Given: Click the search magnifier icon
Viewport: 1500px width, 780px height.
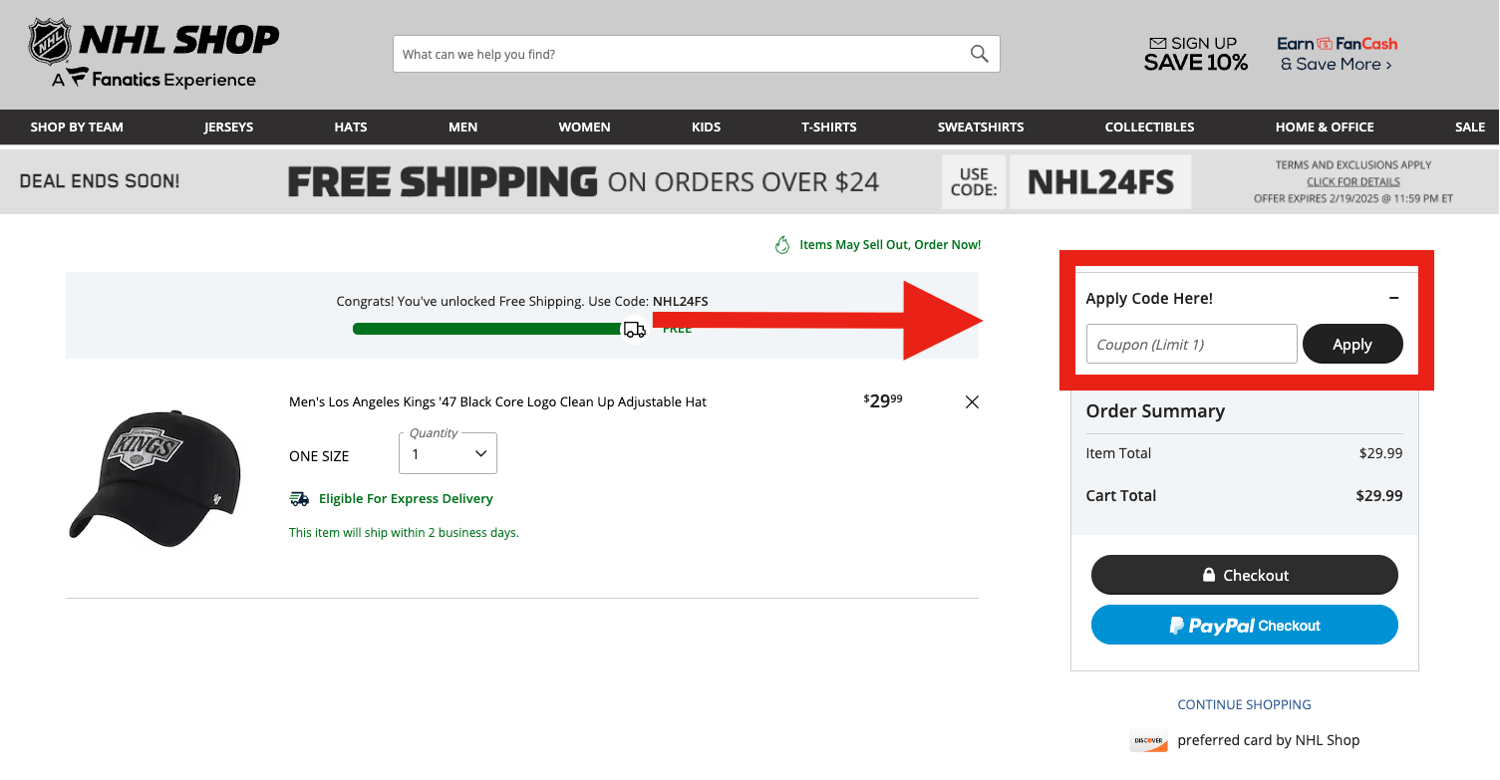Looking at the screenshot, I should 978,54.
